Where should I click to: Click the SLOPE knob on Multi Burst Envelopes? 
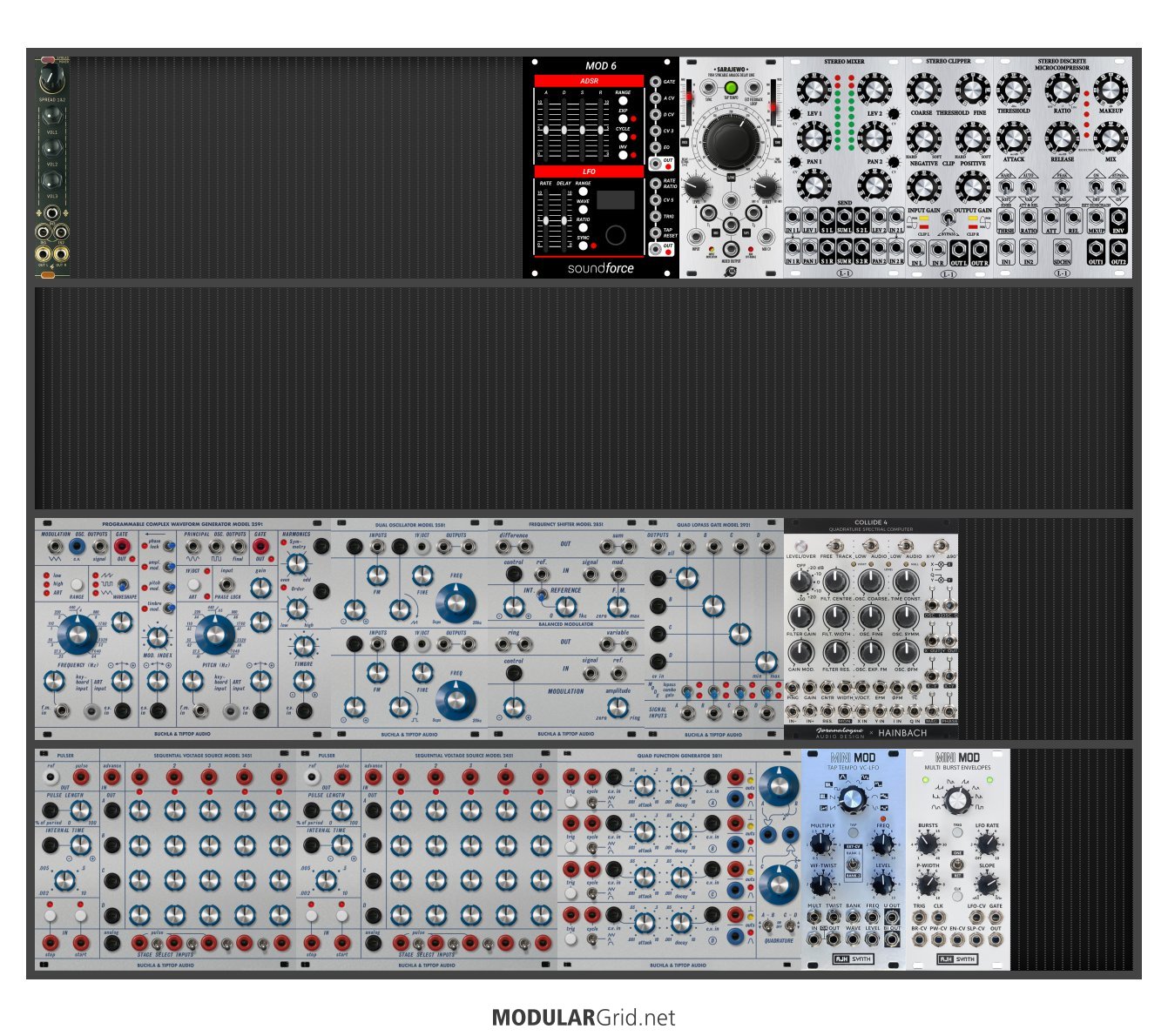988,884
